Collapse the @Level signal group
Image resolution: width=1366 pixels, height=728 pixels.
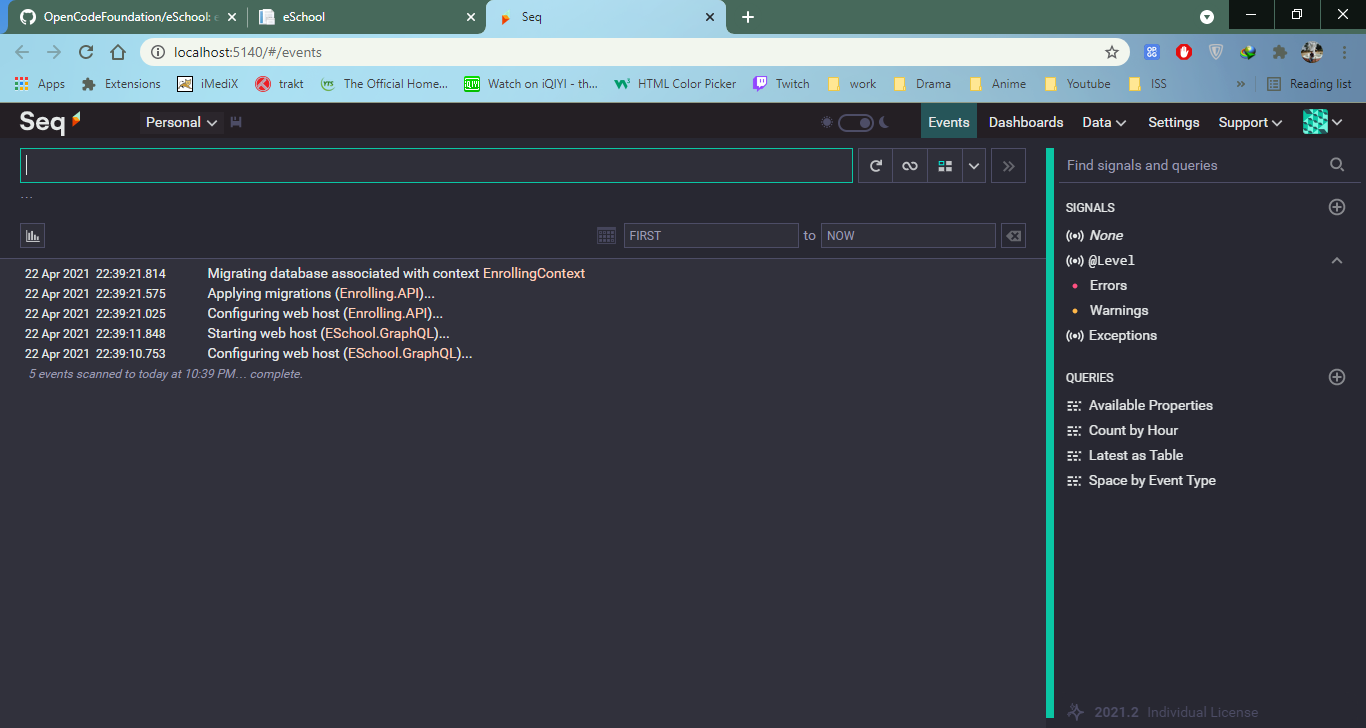click(1337, 260)
